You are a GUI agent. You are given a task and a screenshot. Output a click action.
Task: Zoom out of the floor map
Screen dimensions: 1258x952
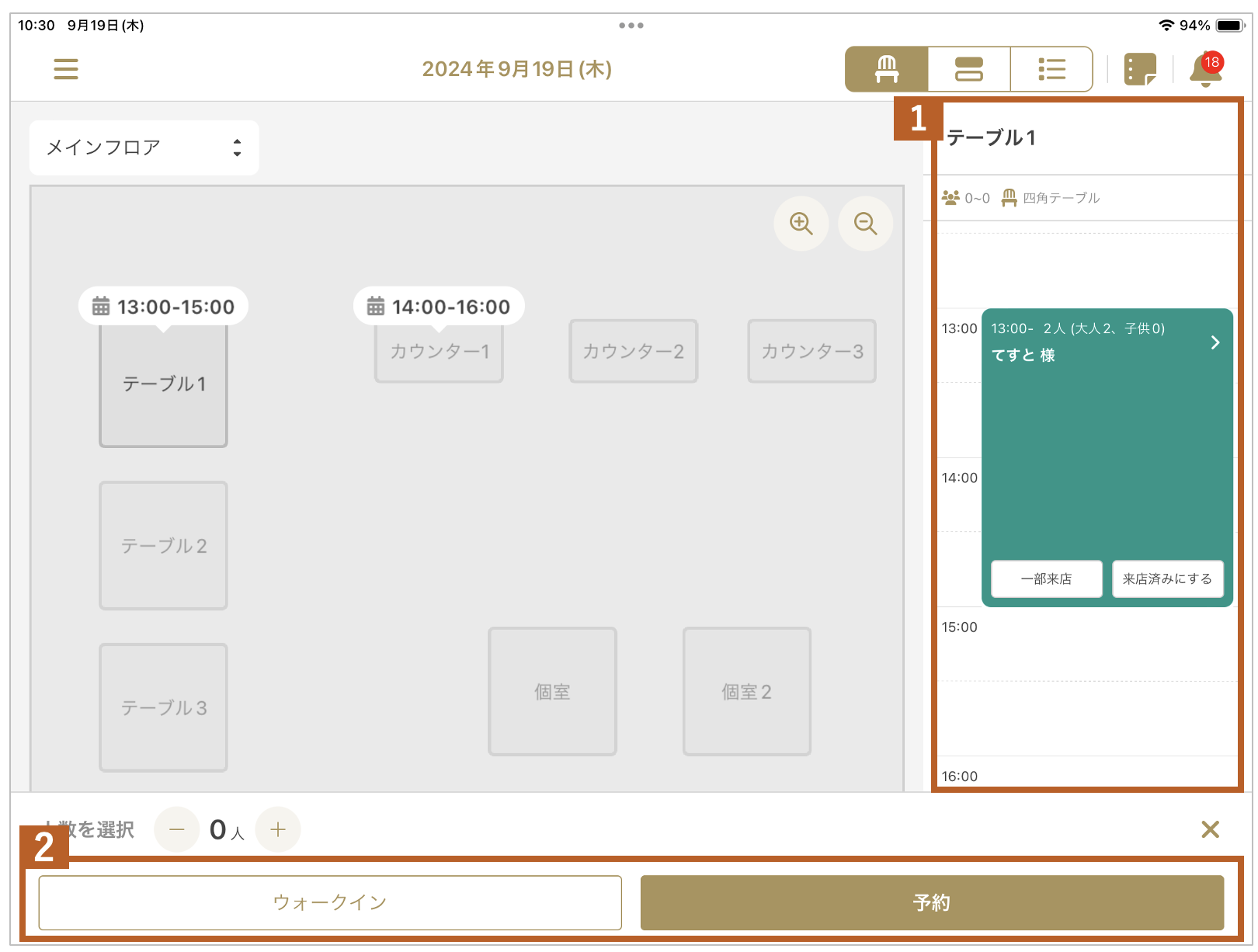[x=865, y=224]
